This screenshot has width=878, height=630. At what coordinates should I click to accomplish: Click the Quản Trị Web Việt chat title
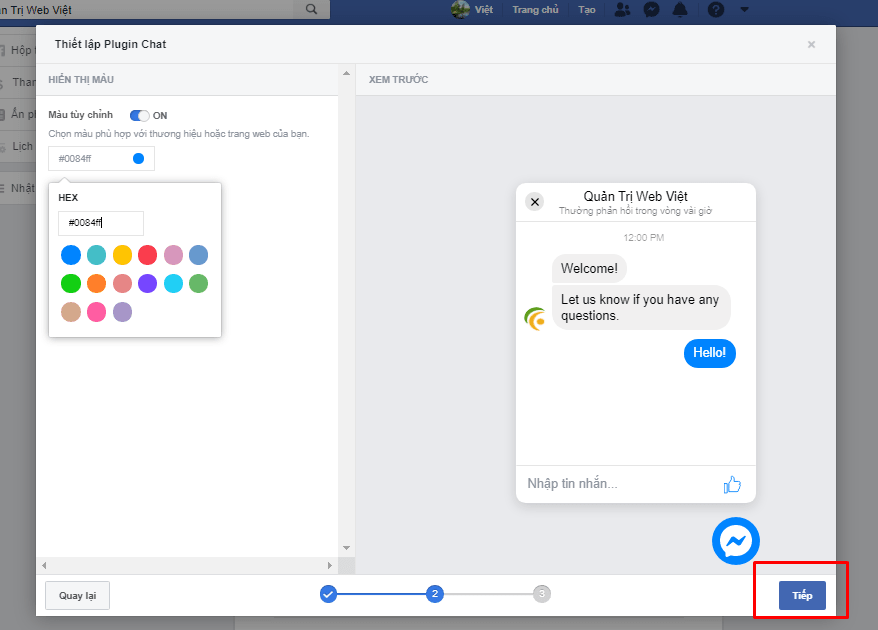(x=636, y=197)
